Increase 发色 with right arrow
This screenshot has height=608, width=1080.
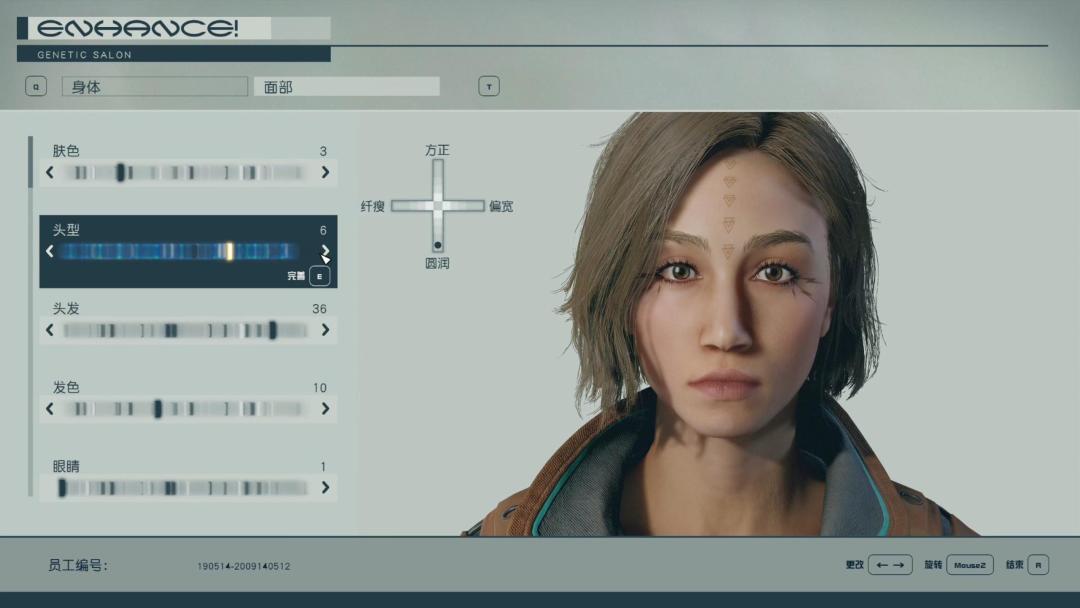(x=325, y=409)
